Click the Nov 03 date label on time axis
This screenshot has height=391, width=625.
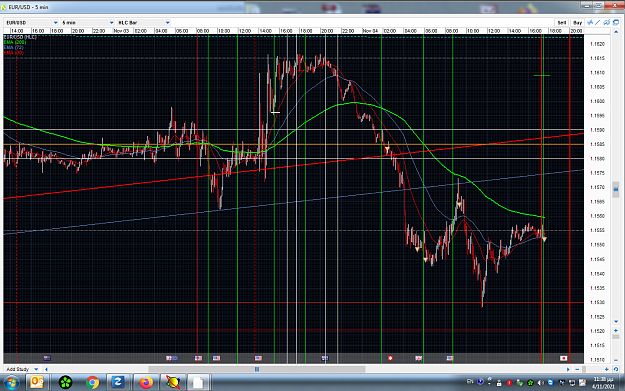[x=121, y=31]
